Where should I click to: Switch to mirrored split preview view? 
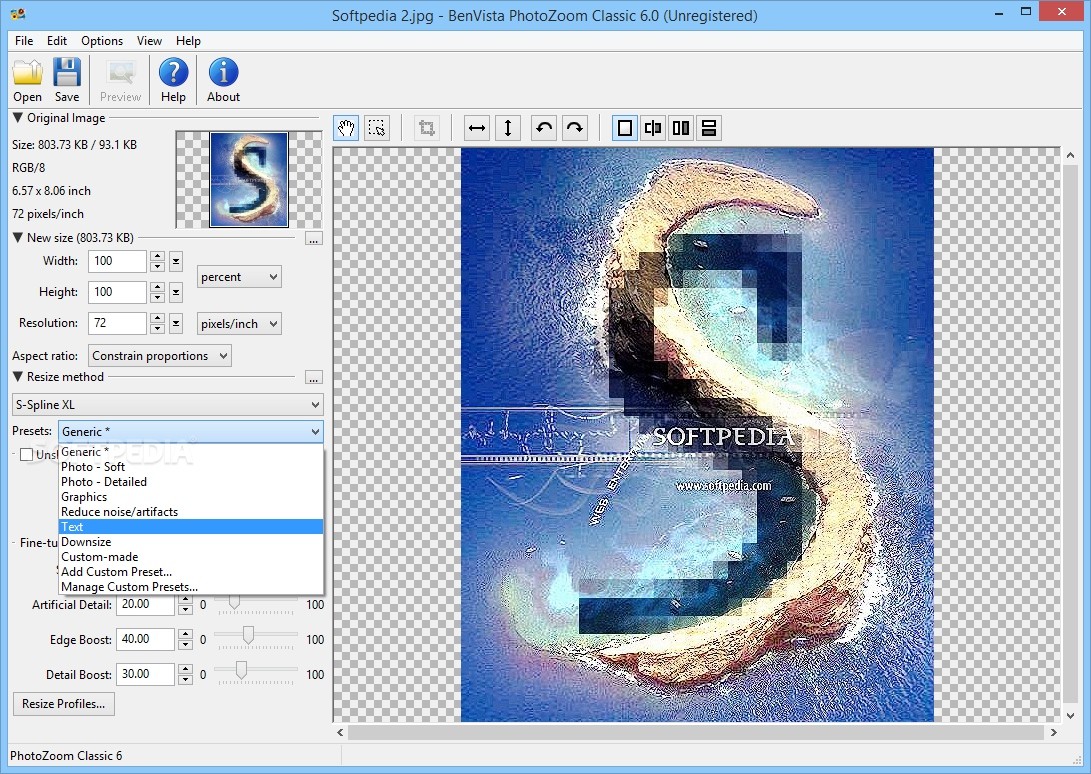coord(653,128)
